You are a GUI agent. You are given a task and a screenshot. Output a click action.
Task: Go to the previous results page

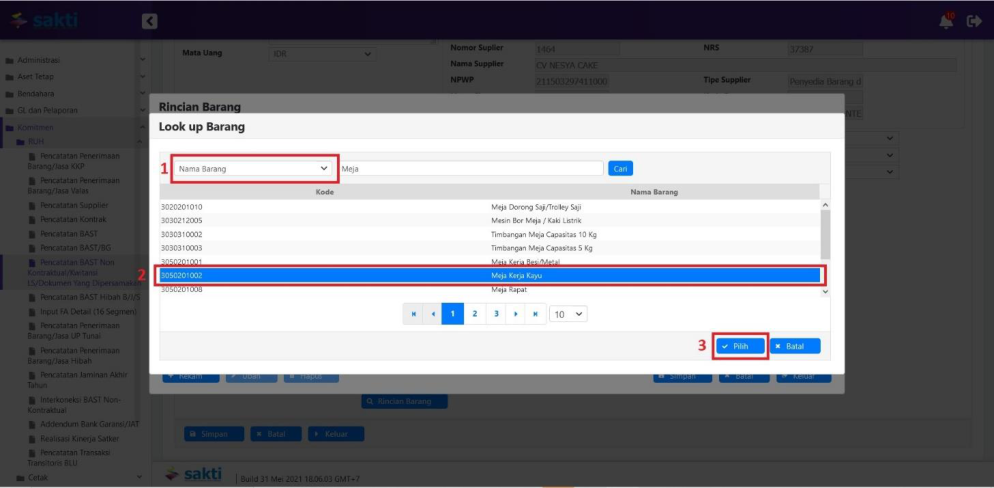(433, 314)
